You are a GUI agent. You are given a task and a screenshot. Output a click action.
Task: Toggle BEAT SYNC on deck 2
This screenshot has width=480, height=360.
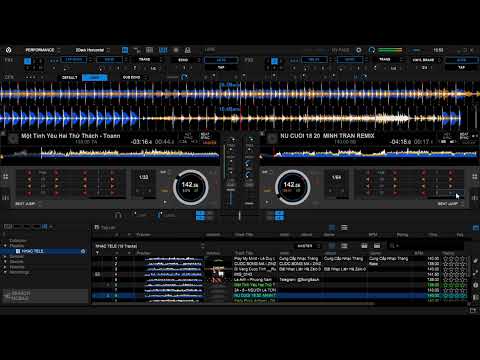click(464, 136)
